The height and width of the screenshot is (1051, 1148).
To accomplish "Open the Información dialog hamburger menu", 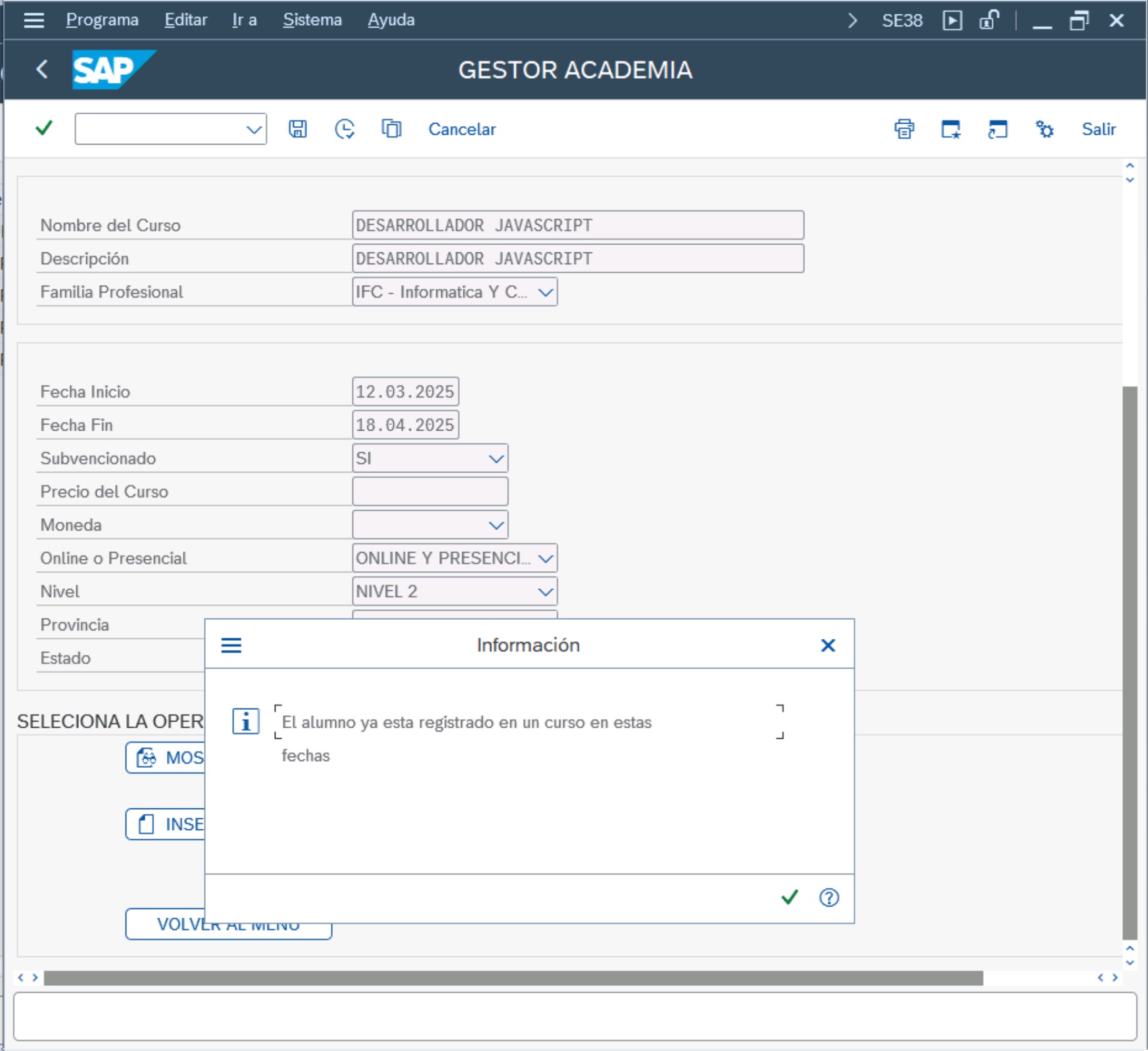I will pyautogui.click(x=231, y=645).
